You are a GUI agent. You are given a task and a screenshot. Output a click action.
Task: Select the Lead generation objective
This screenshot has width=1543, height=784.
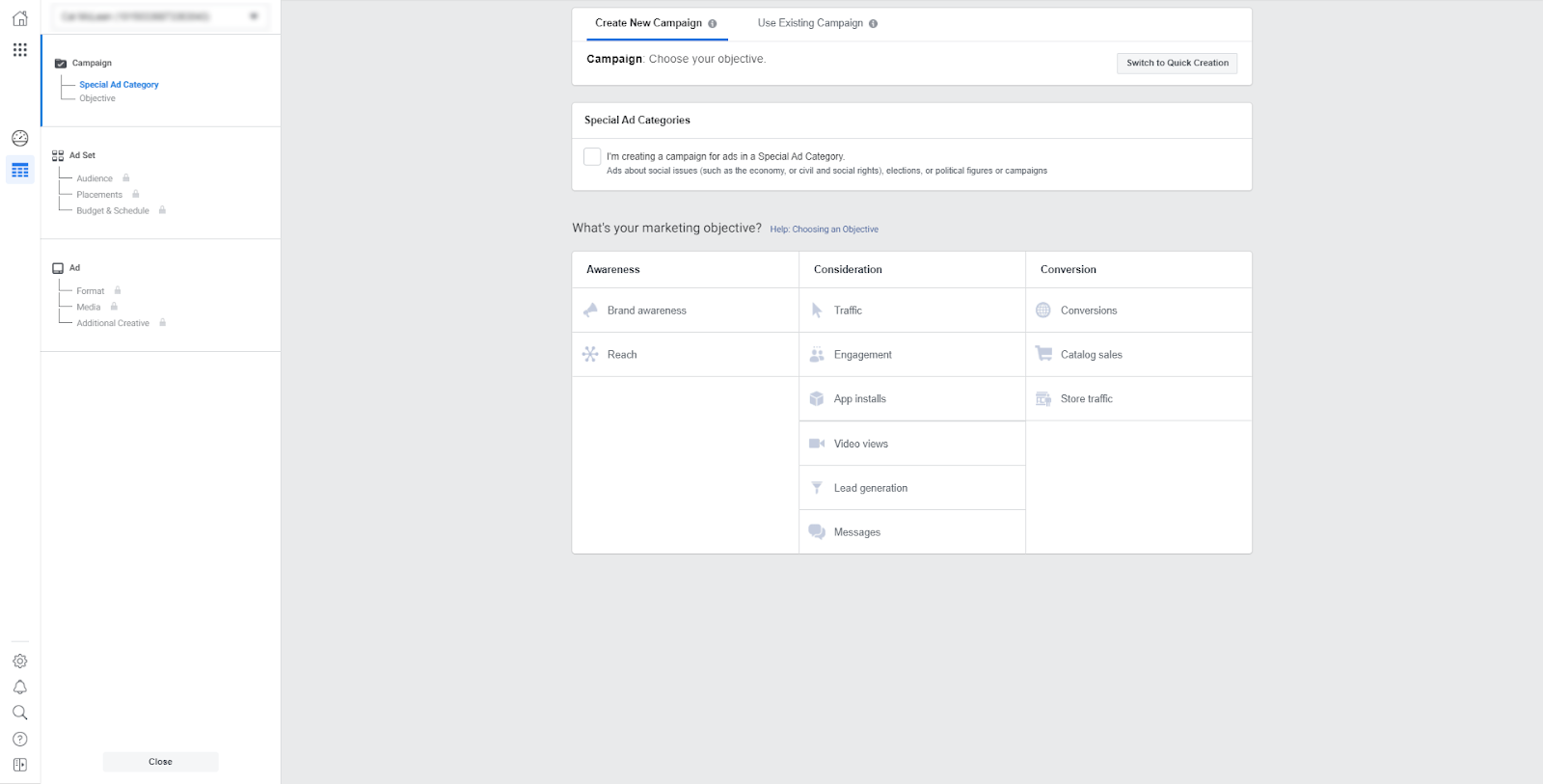[x=870, y=488]
